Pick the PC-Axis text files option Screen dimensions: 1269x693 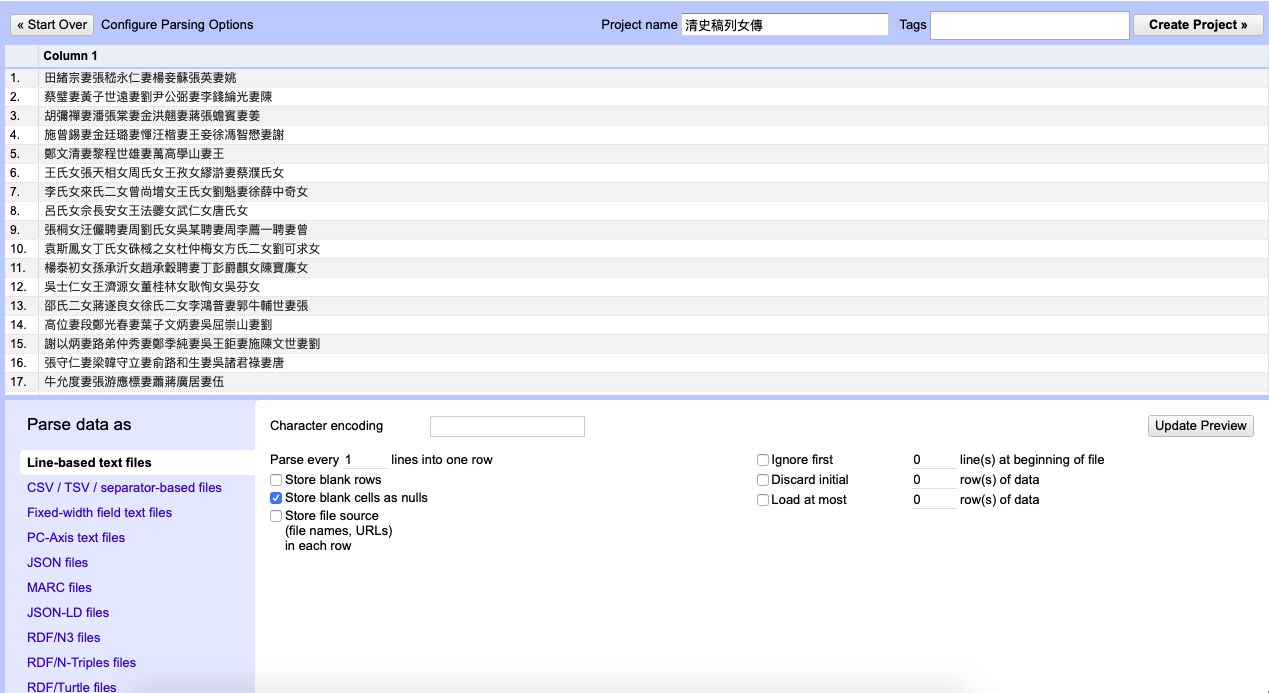[x=76, y=538]
